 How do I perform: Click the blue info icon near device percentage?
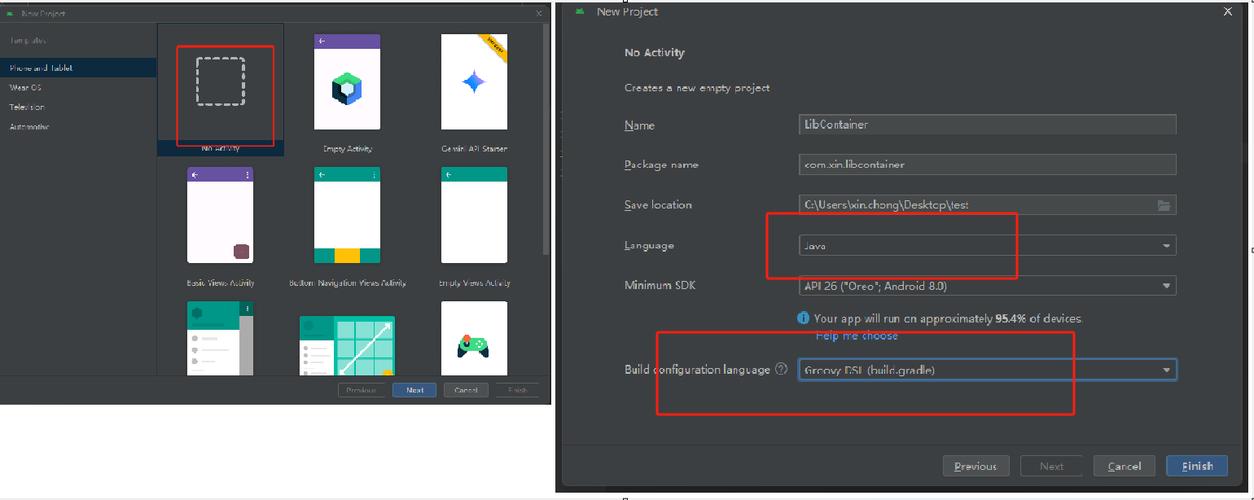coord(803,318)
